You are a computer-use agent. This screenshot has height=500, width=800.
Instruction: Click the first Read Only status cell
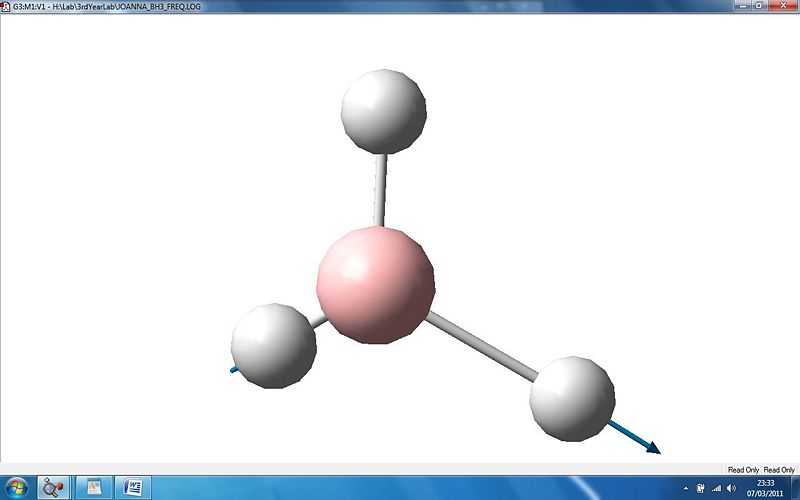[x=743, y=469]
